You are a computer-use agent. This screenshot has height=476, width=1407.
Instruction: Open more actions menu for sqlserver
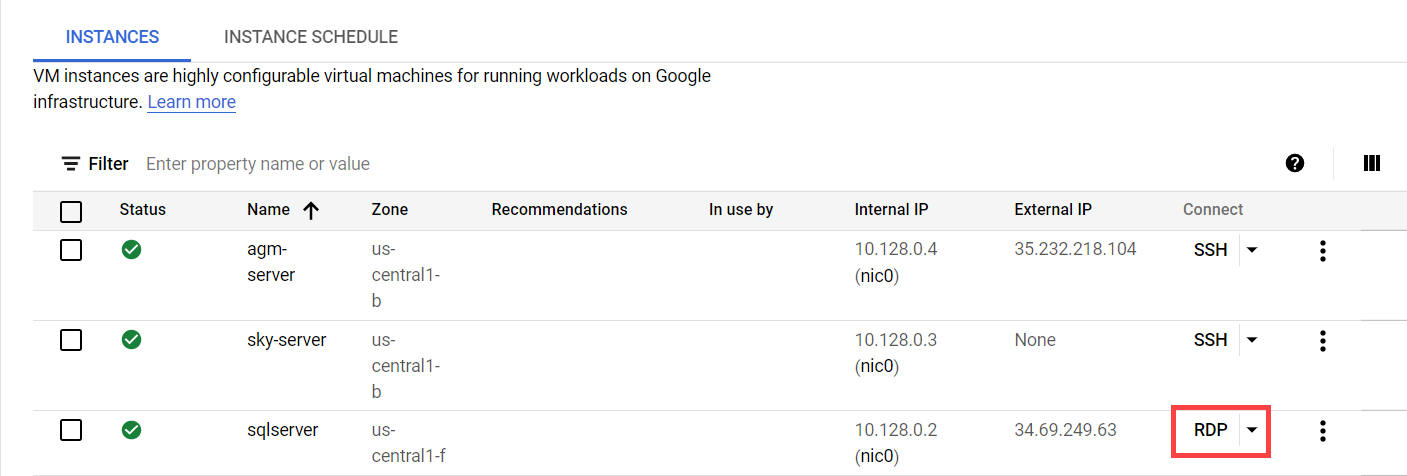pos(1322,431)
